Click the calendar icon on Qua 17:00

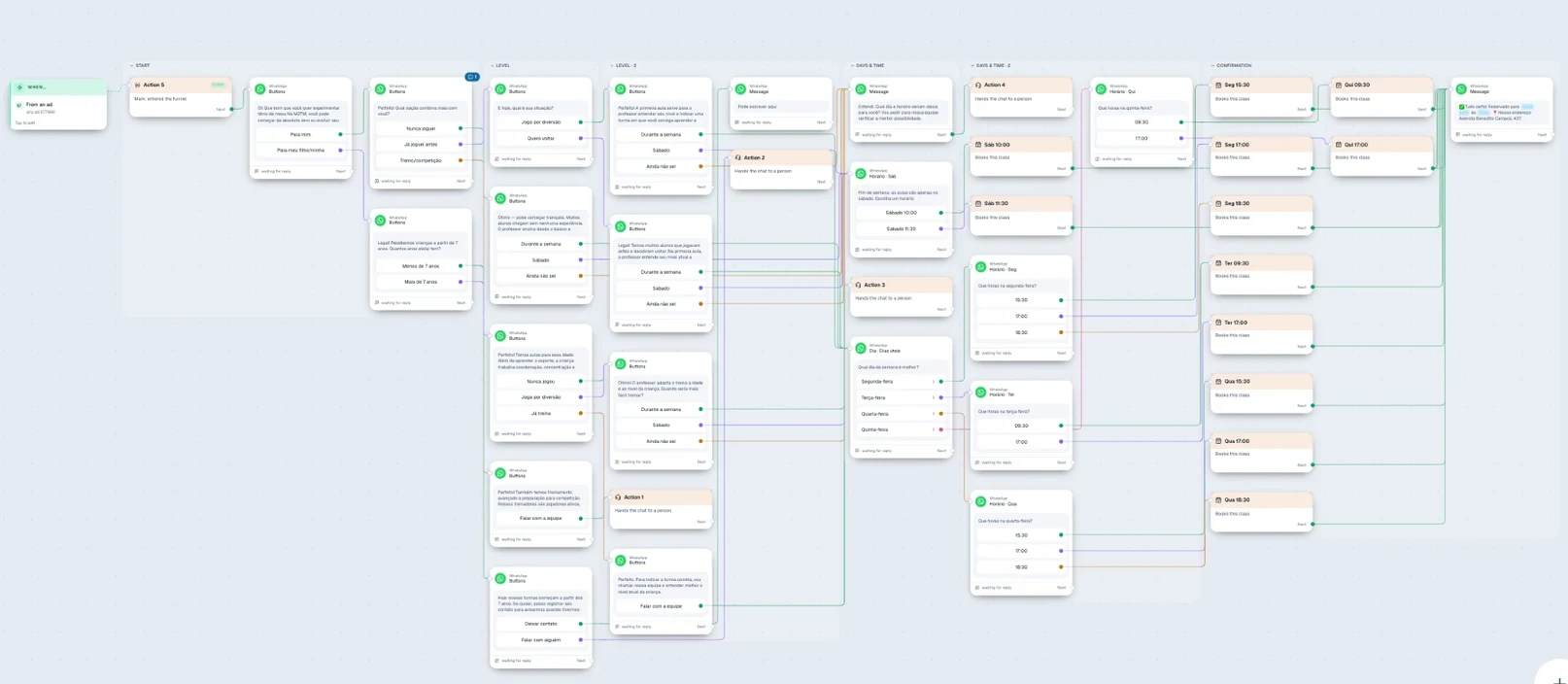point(1218,441)
